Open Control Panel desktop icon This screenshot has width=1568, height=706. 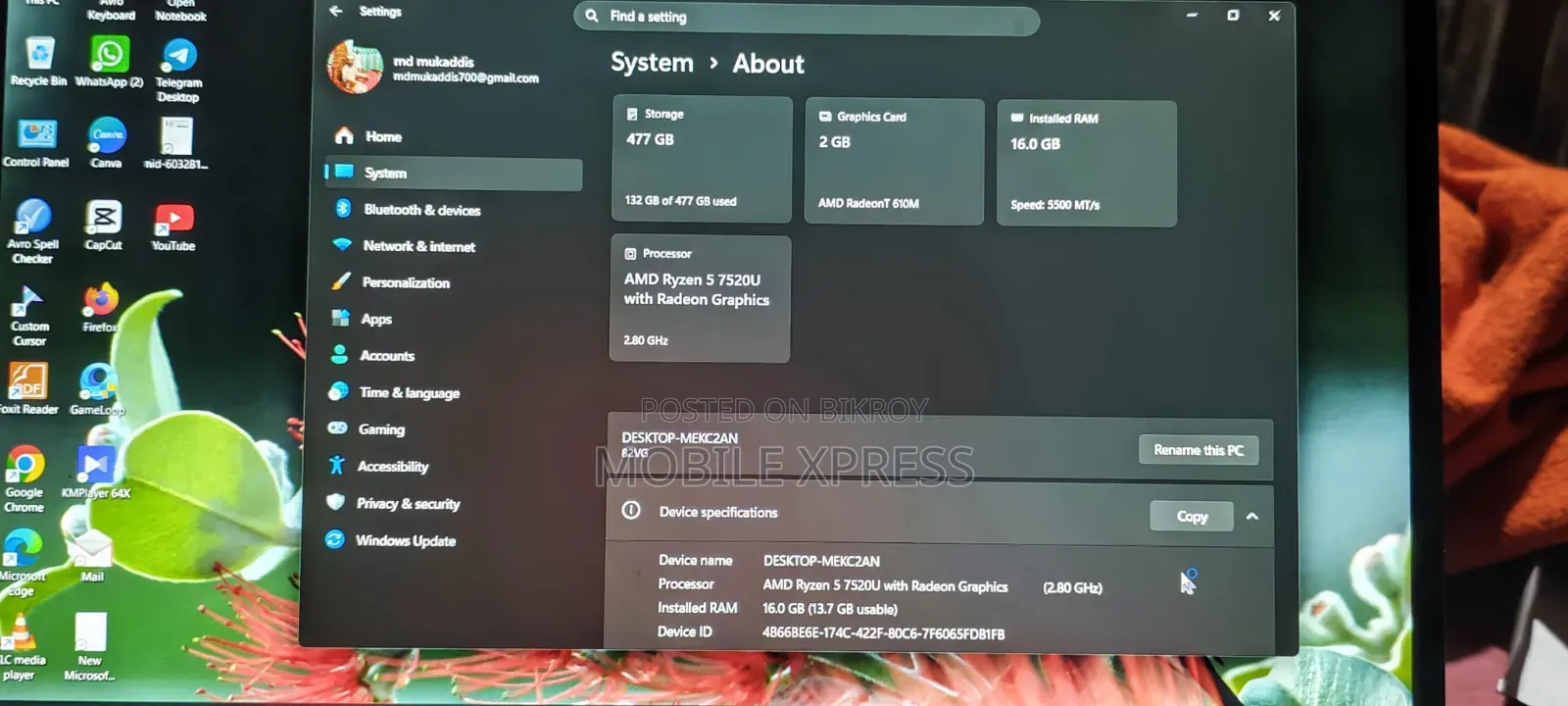click(36, 143)
